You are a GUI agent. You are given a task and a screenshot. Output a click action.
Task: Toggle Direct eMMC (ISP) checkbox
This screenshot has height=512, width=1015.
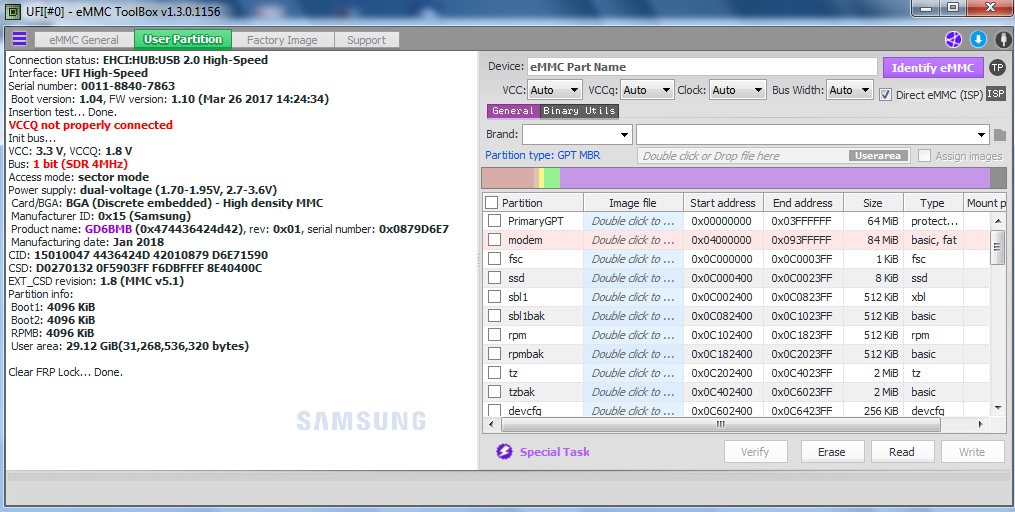pyautogui.click(x=885, y=95)
